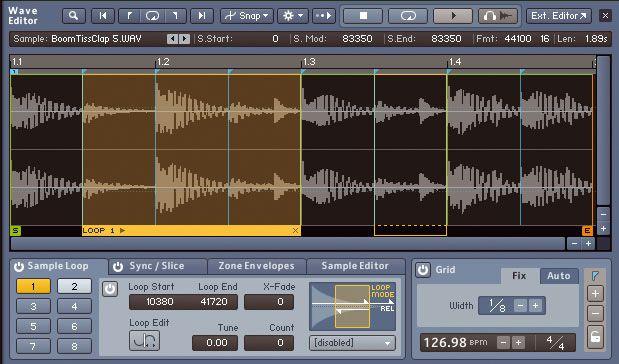Click the loop jump icon in toolbar

[152, 16]
